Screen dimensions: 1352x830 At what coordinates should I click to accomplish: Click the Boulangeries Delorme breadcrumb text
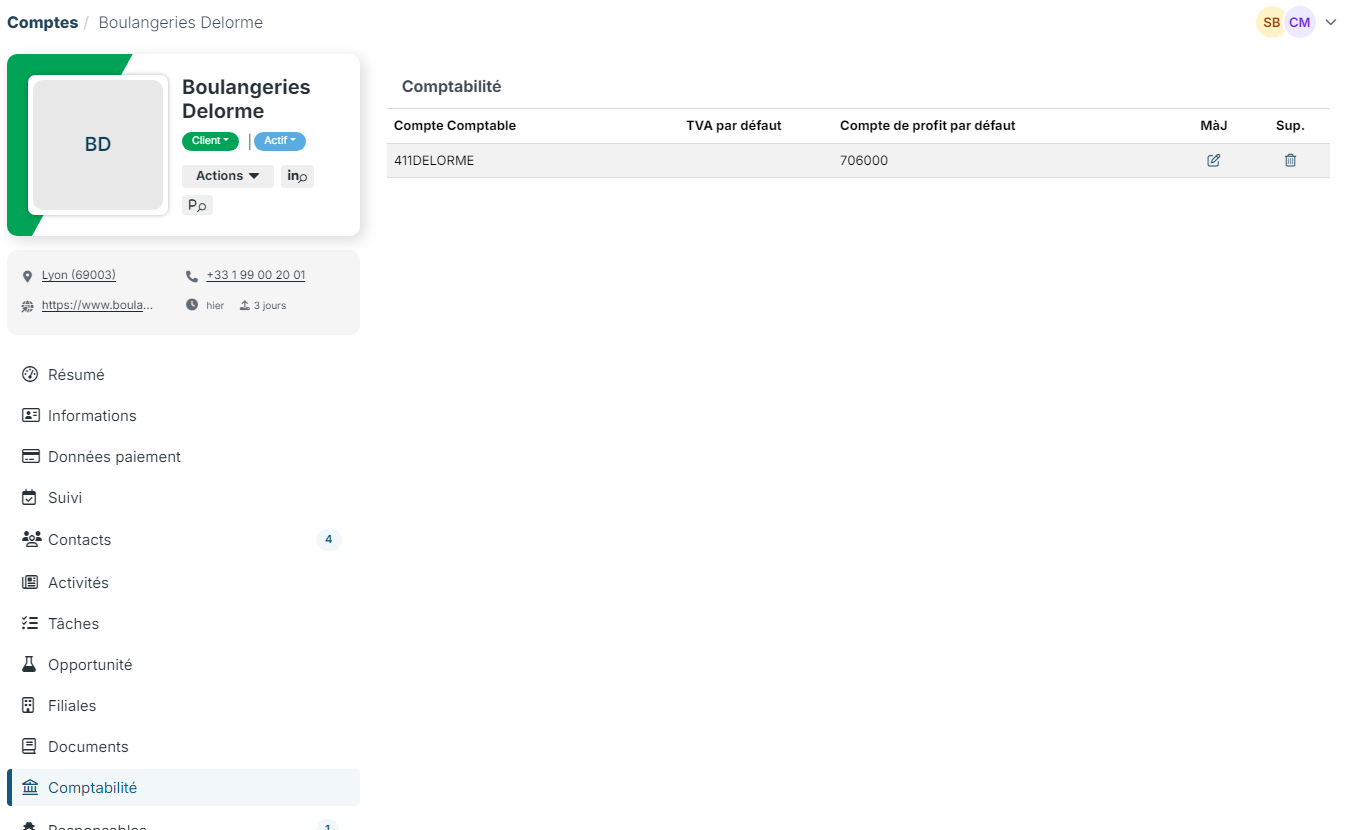click(181, 22)
